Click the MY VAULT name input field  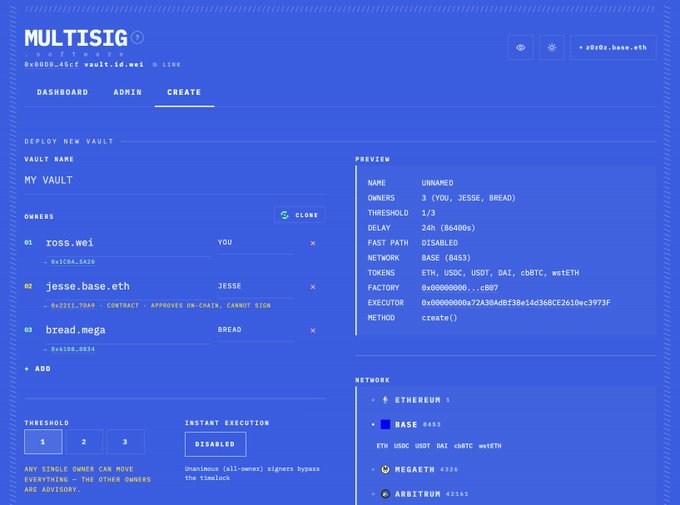[174, 180]
